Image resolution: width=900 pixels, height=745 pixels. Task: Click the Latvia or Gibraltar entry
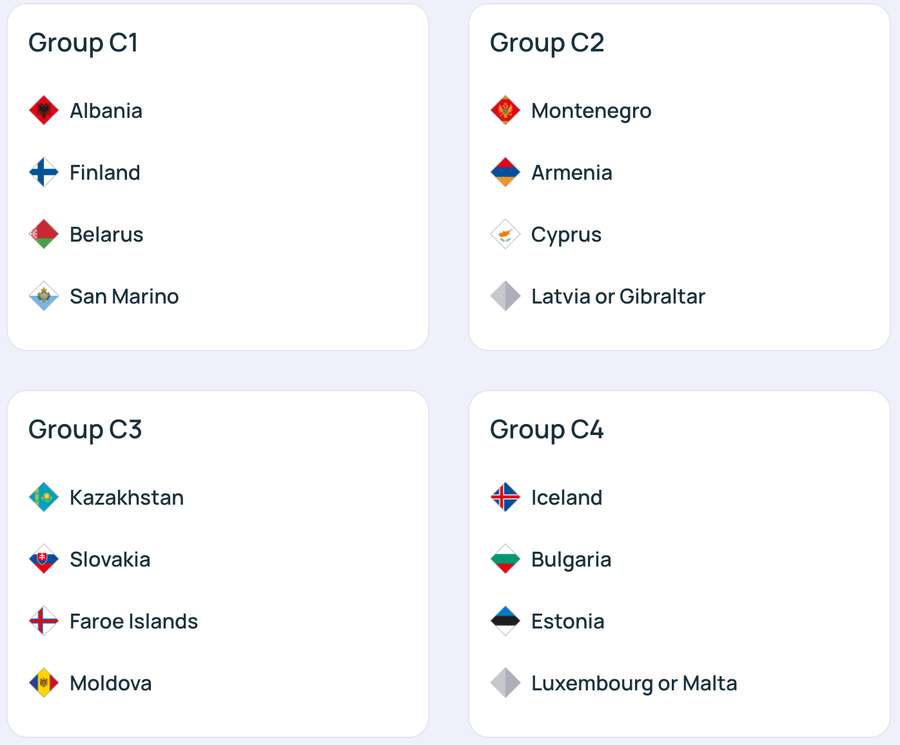617,296
